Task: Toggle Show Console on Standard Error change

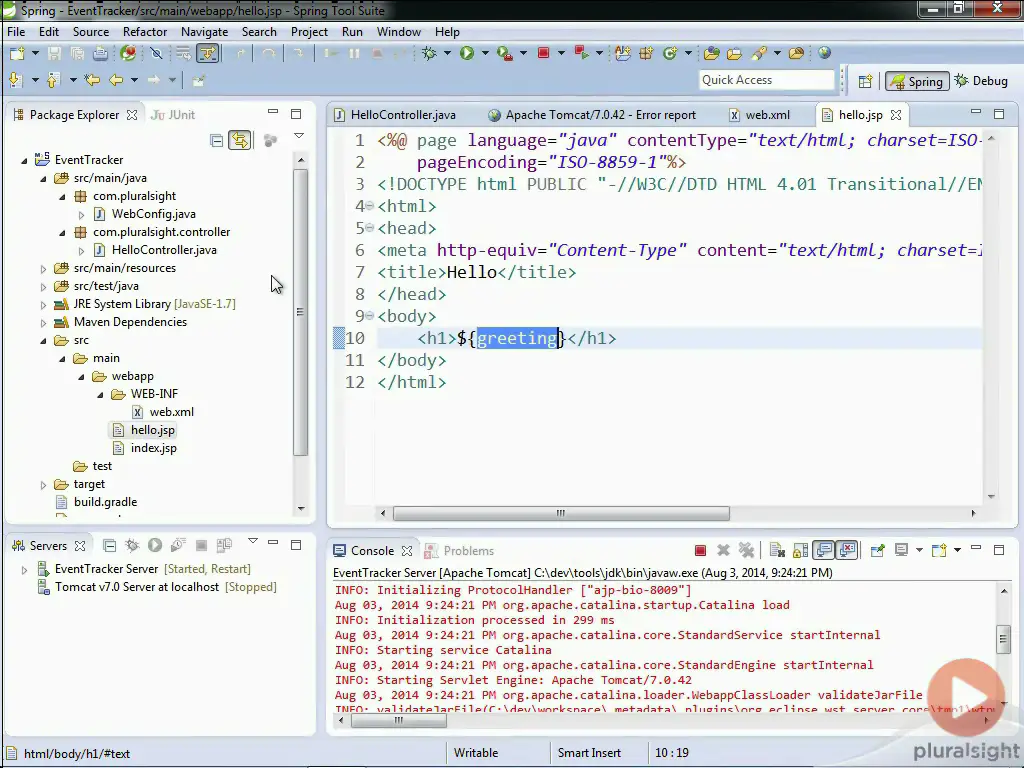Action: (x=847, y=551)
